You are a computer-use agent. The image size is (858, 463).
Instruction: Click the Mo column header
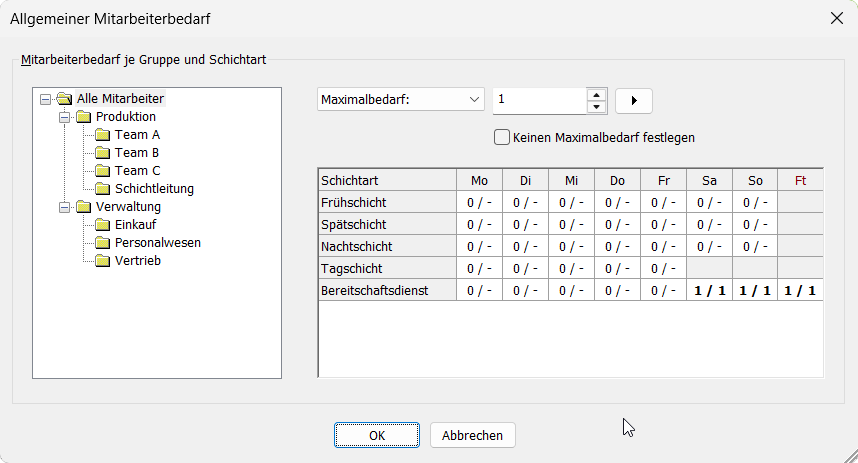pyautogui.click(x=479, y=180)
